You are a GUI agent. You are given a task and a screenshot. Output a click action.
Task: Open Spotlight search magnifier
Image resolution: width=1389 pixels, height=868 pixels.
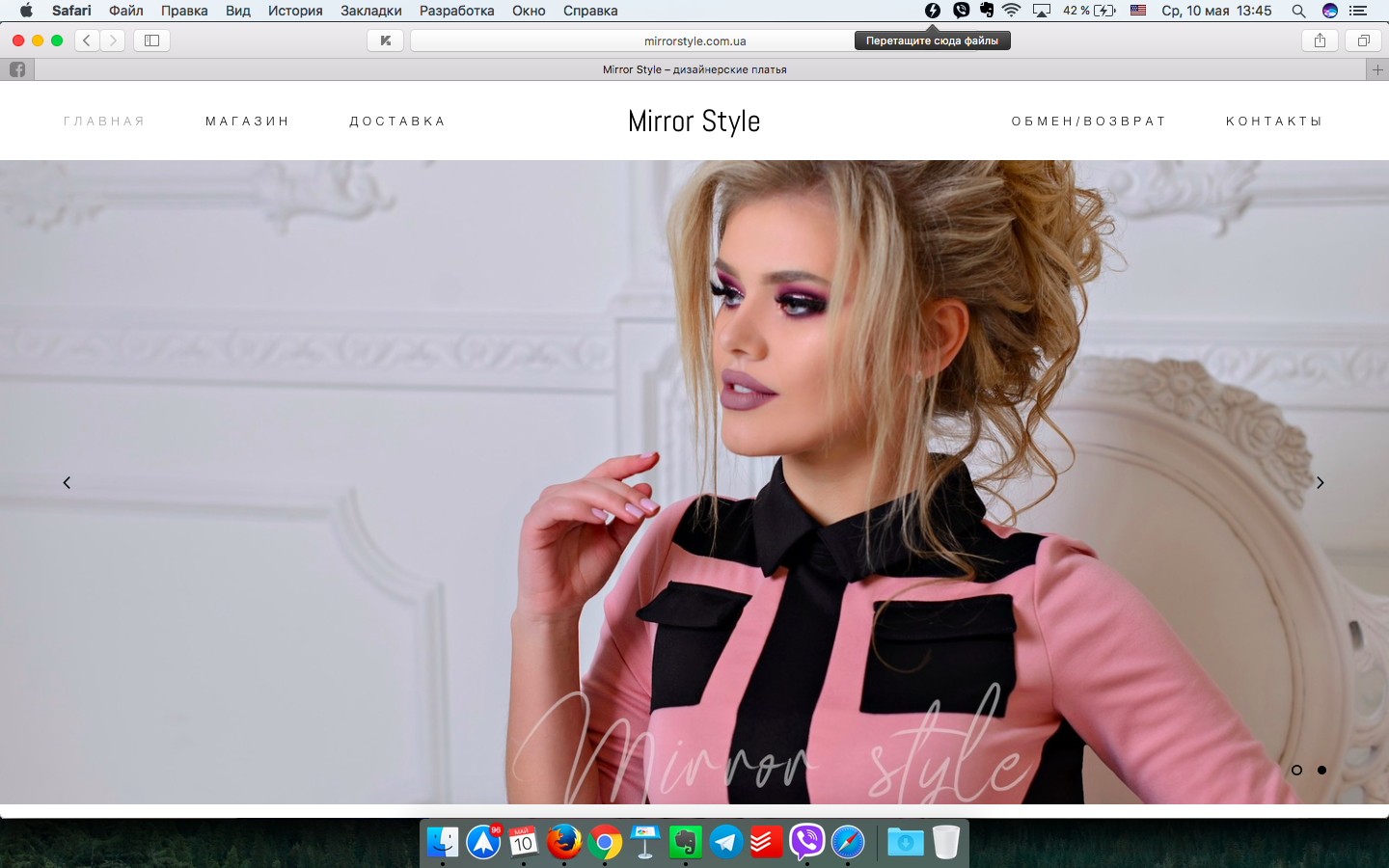click(x=1298, y=11)
